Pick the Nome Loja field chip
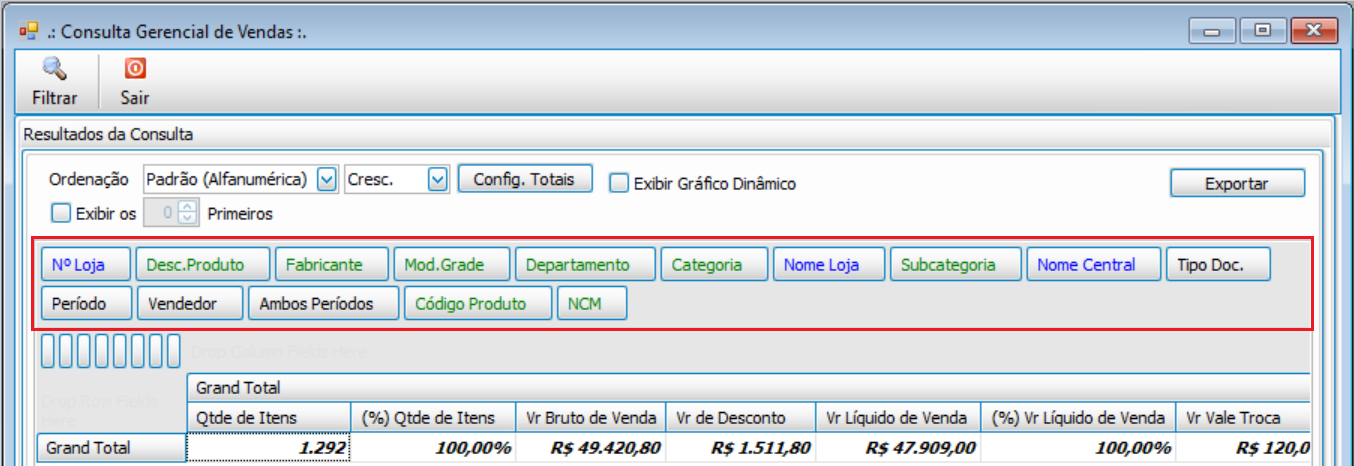Screen dimensions: 1354x466 pyautogui.click(x=829, y=265)
